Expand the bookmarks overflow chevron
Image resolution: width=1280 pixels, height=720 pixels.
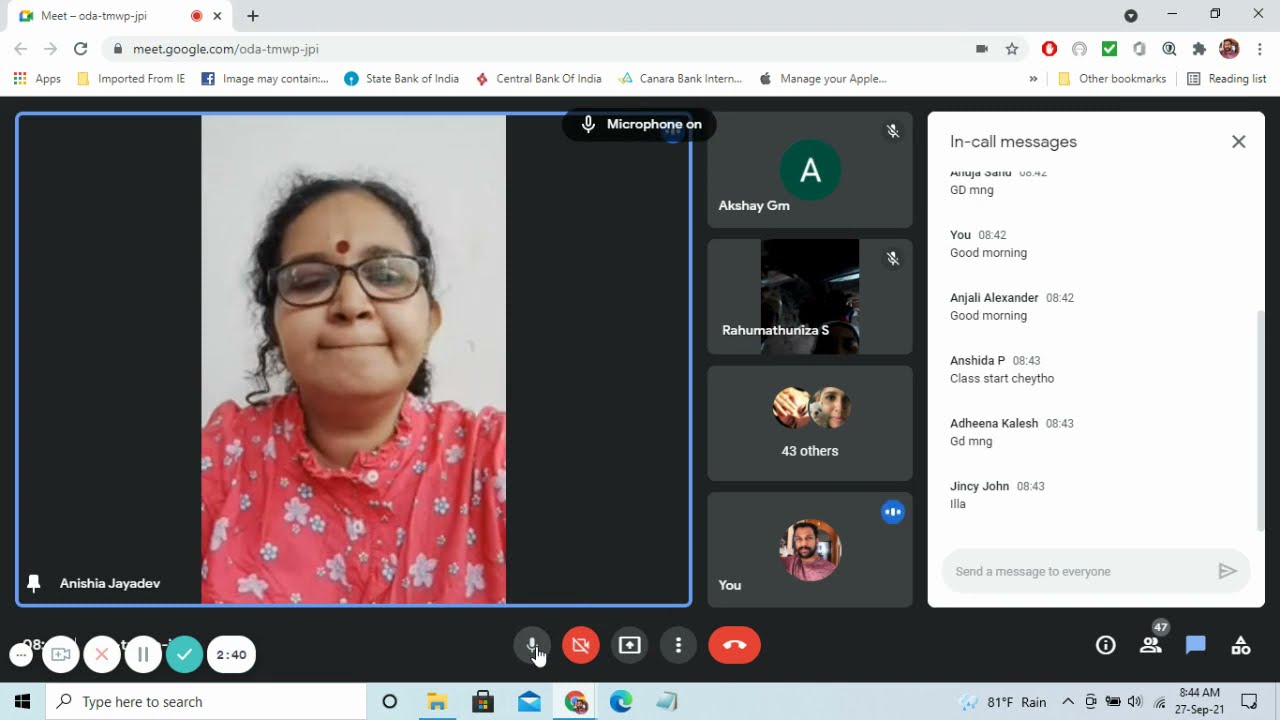[1033, 78]
